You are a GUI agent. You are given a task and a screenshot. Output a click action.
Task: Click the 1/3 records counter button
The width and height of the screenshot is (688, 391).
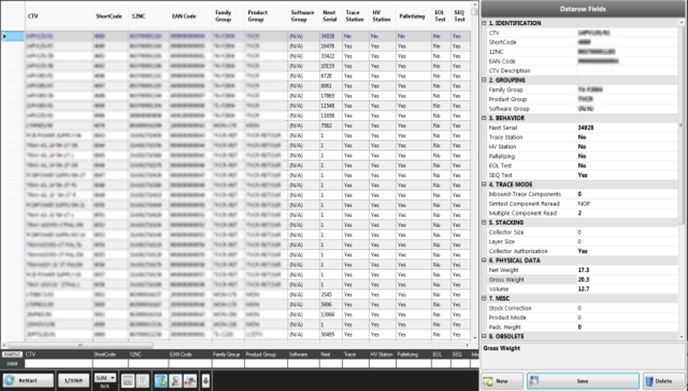pyautogui.click(x=74, y=380)
